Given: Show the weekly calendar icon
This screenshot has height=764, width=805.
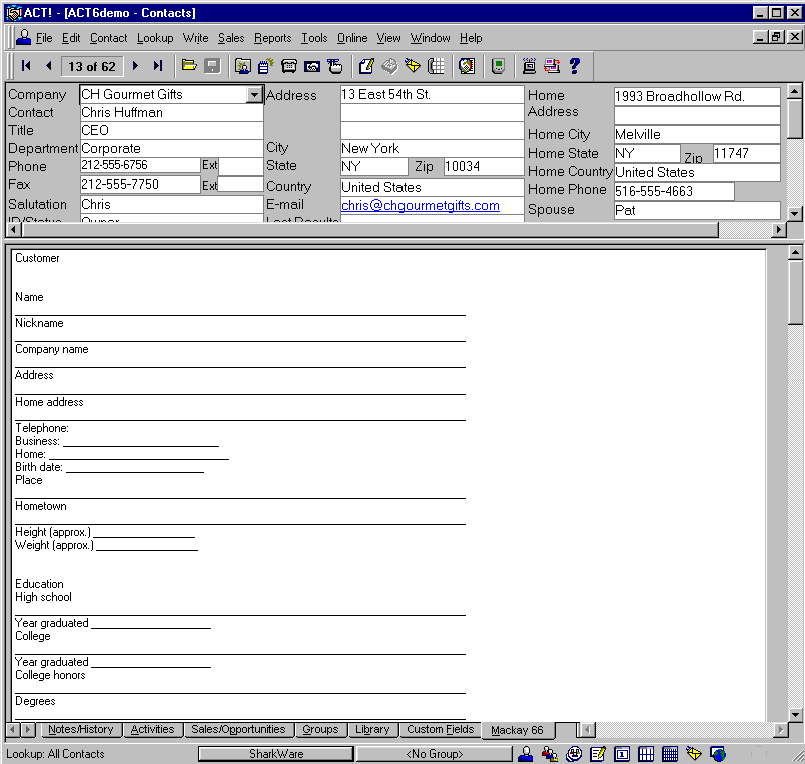Looking at the screenshot, I should (x=646, y=754).
